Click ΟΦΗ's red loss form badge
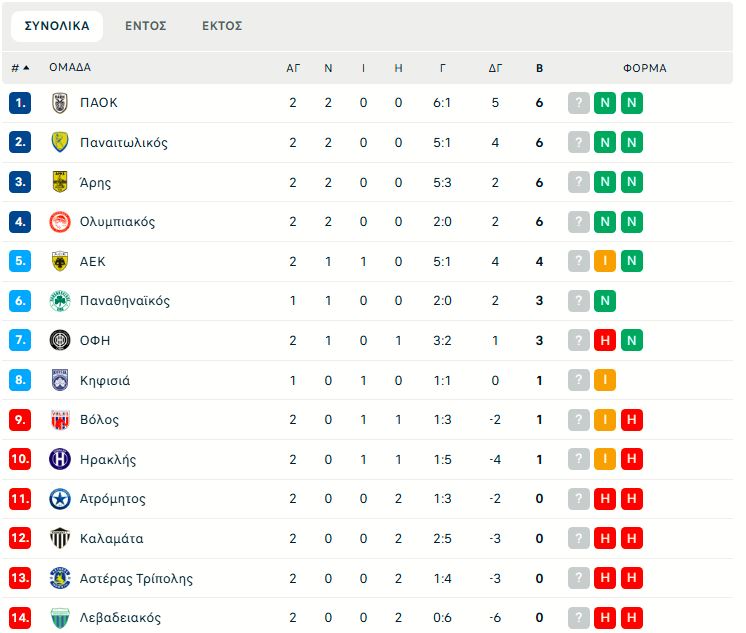The width and height of the screenshot is (746, 633). pos(605,340)
